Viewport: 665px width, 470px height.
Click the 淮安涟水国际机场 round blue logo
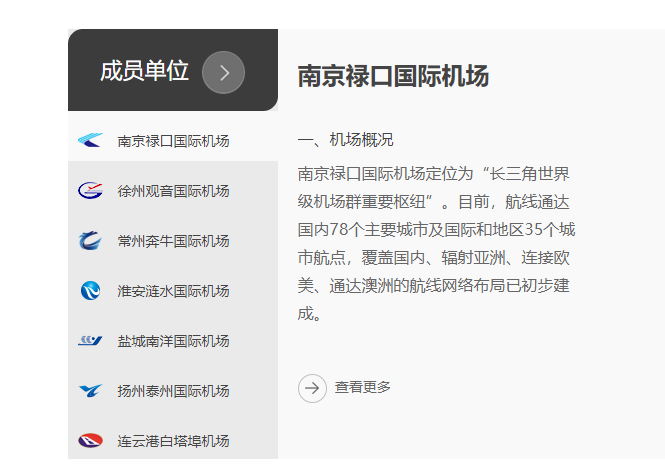(90, 291)
